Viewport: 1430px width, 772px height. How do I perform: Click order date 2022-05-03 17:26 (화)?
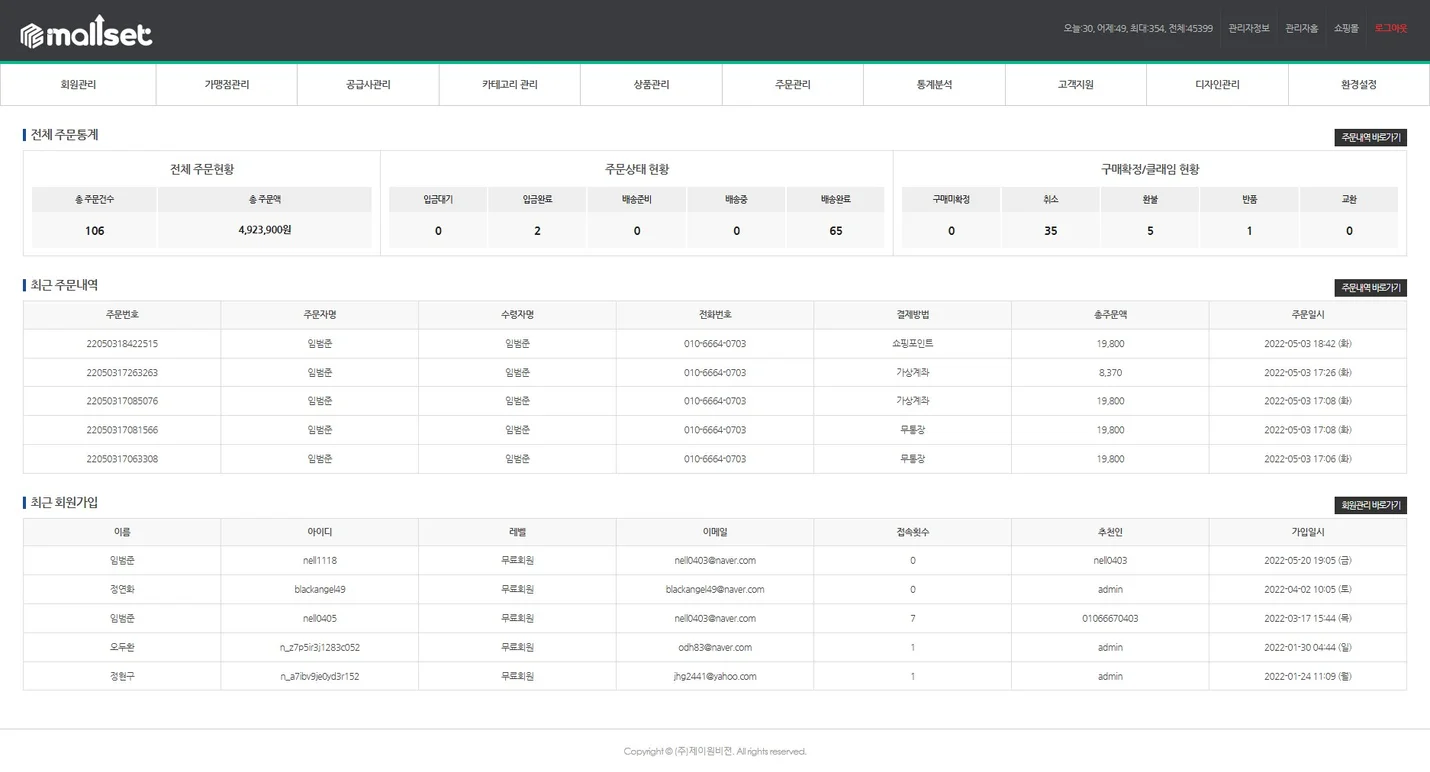point(1308,373)
